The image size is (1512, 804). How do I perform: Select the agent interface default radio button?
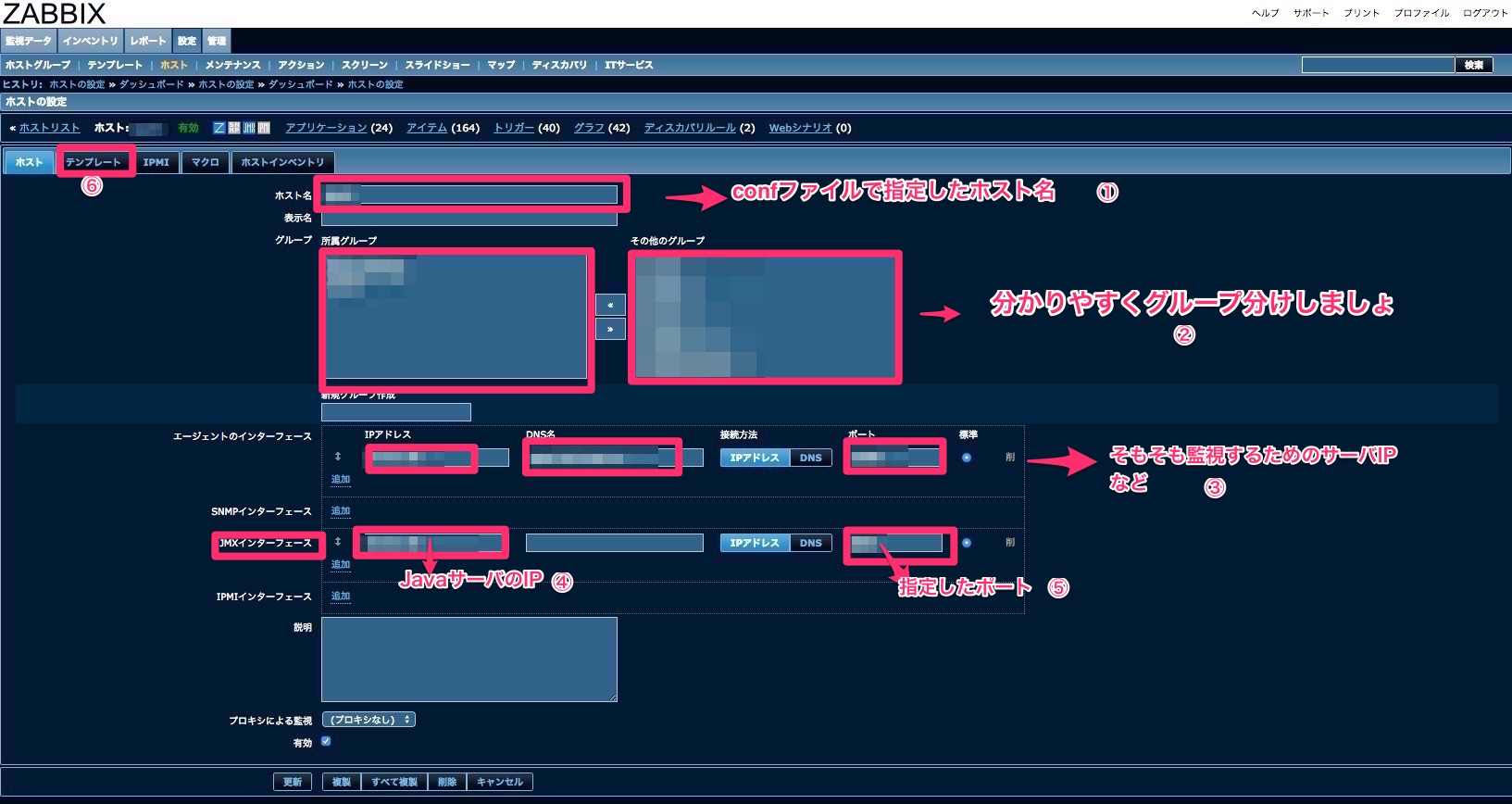pos(967,458)
